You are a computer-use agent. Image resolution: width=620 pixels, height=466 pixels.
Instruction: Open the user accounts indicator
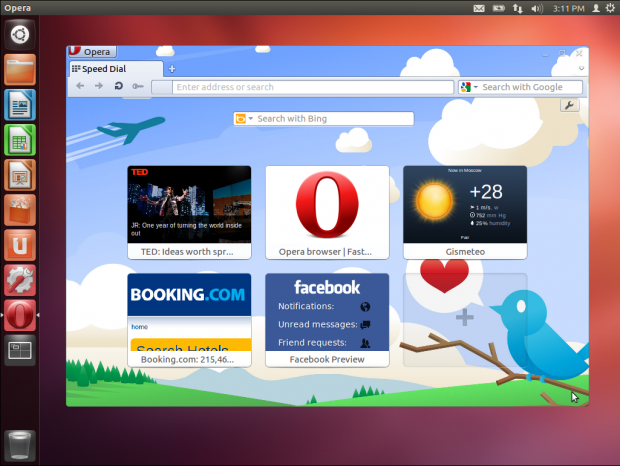click(595, 8)
